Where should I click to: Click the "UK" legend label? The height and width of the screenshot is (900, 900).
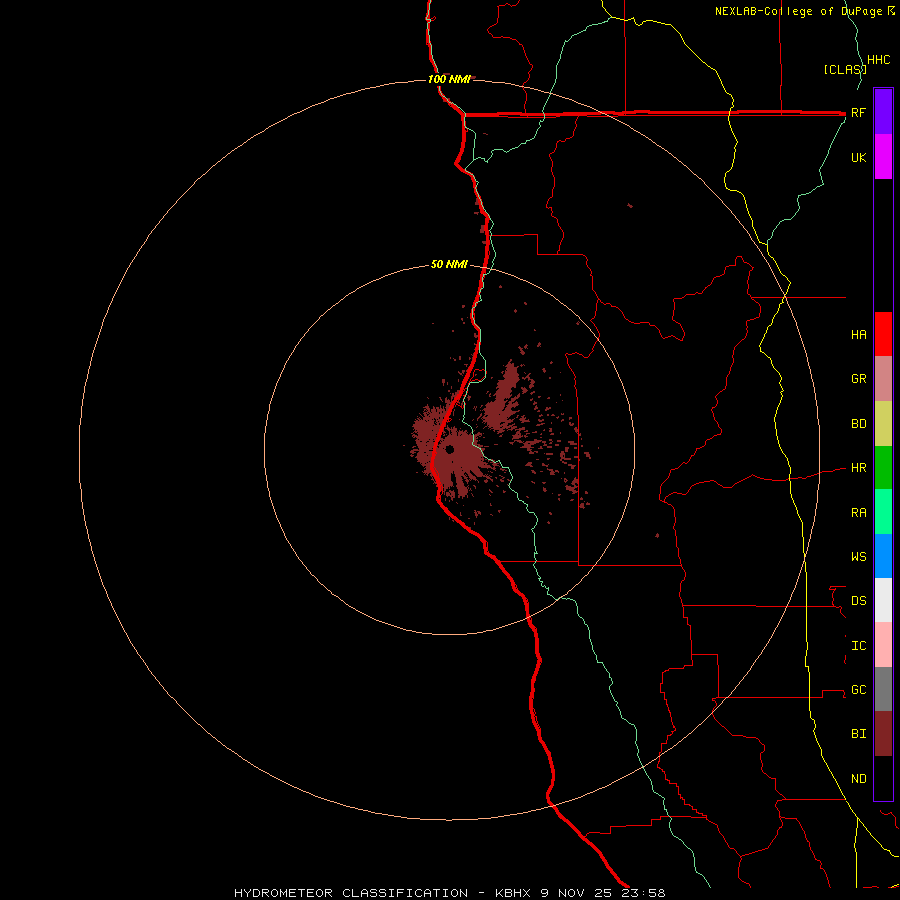[858, 157]
